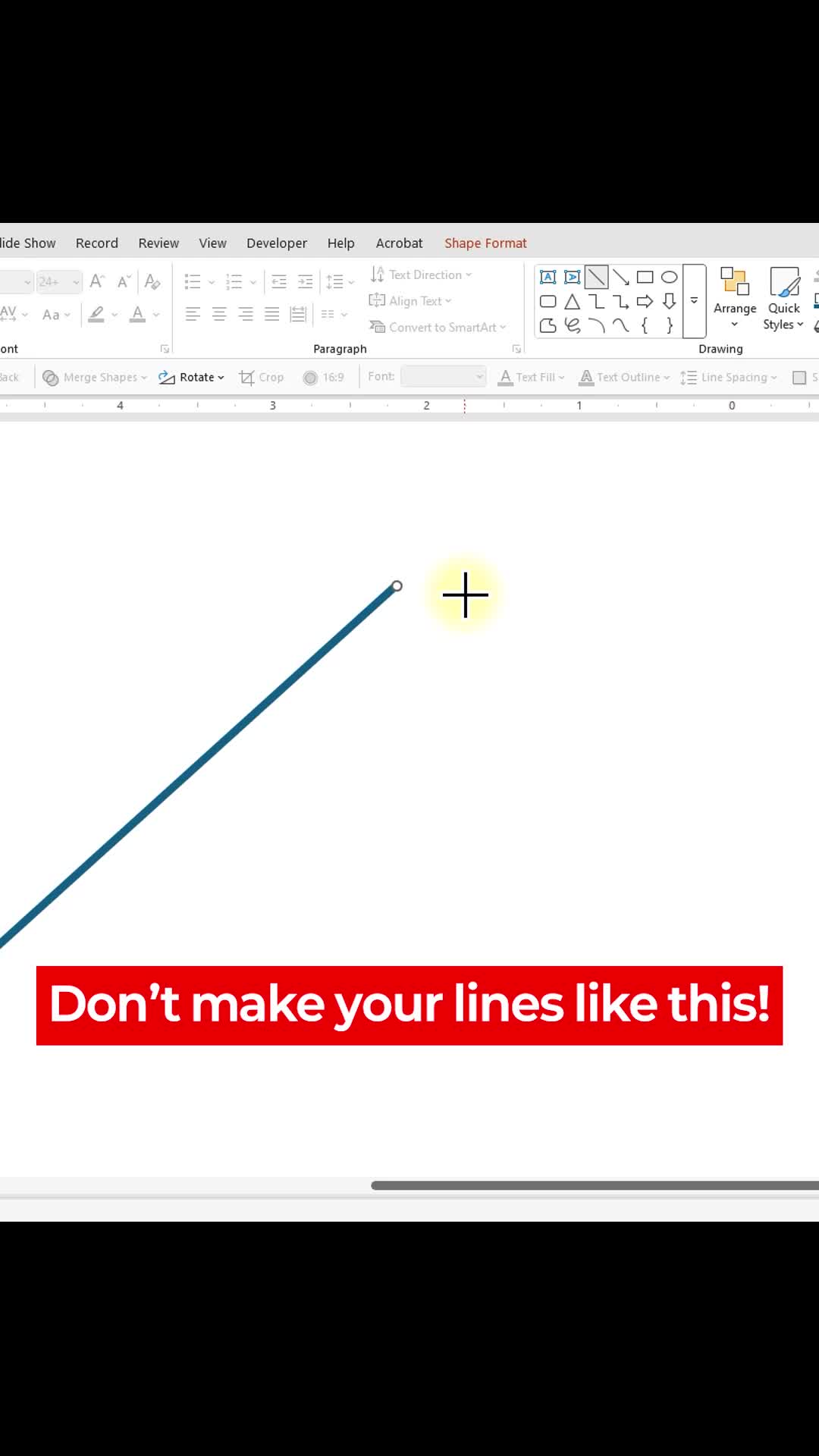This screenshot has width=819, height=1456.
Task: Open the Shape Format tab
Action: pos(485,243)
